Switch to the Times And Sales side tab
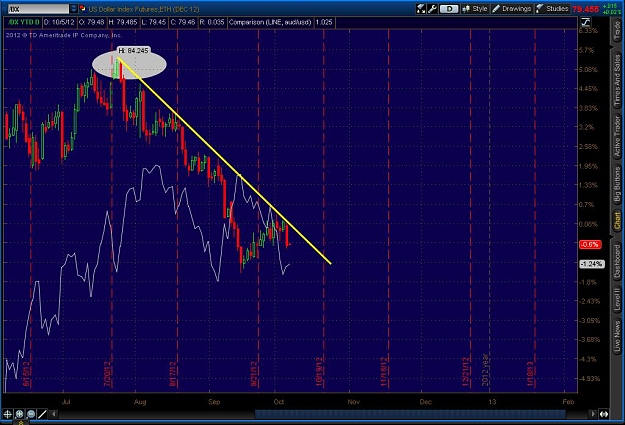The height and width of the screenshot is (425, 625). tap(617, 80)
